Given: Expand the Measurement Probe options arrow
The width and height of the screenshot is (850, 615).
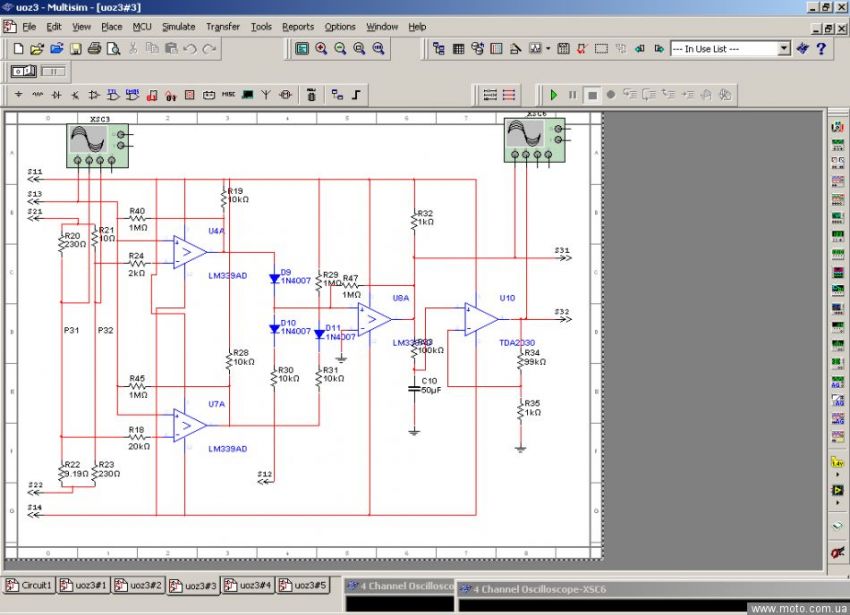Looking at the screenshot, I should (x=838, y=475).
